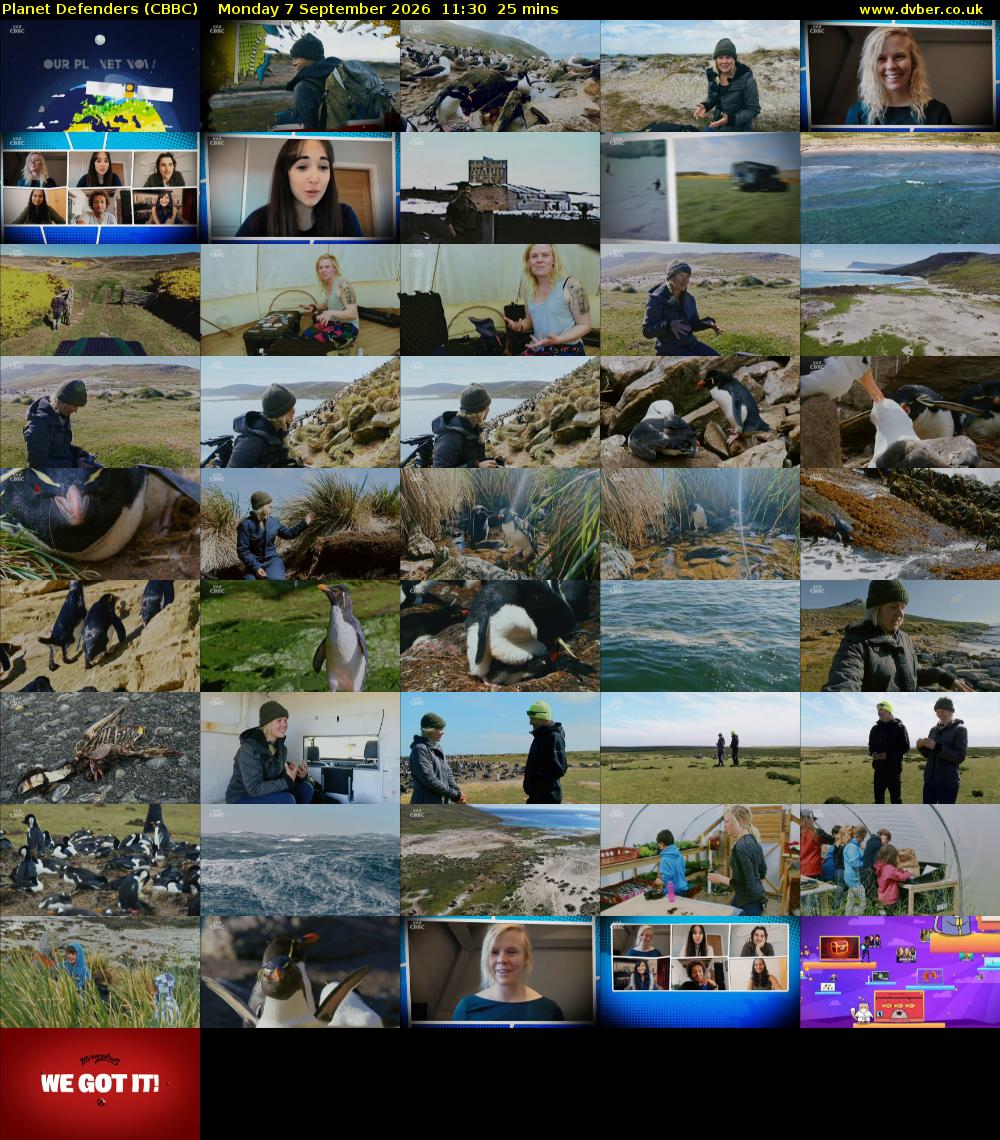Select the '25 mins' duration text
This screenshot has height=1140, width=1000.
point(528,9)
